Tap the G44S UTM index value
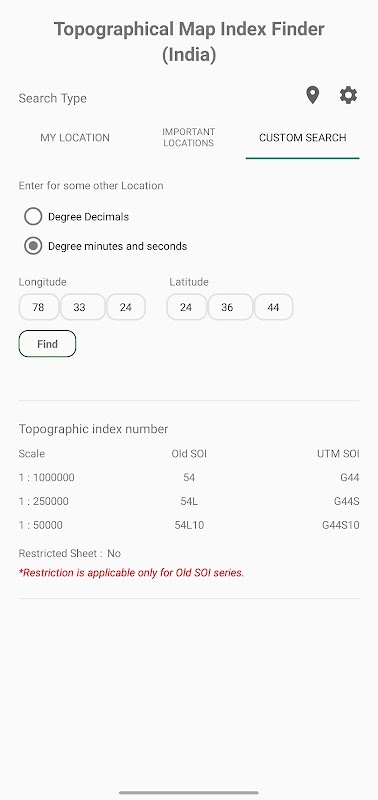The width and height of the screenshot is (378, 800). click(x=346, y=501)
